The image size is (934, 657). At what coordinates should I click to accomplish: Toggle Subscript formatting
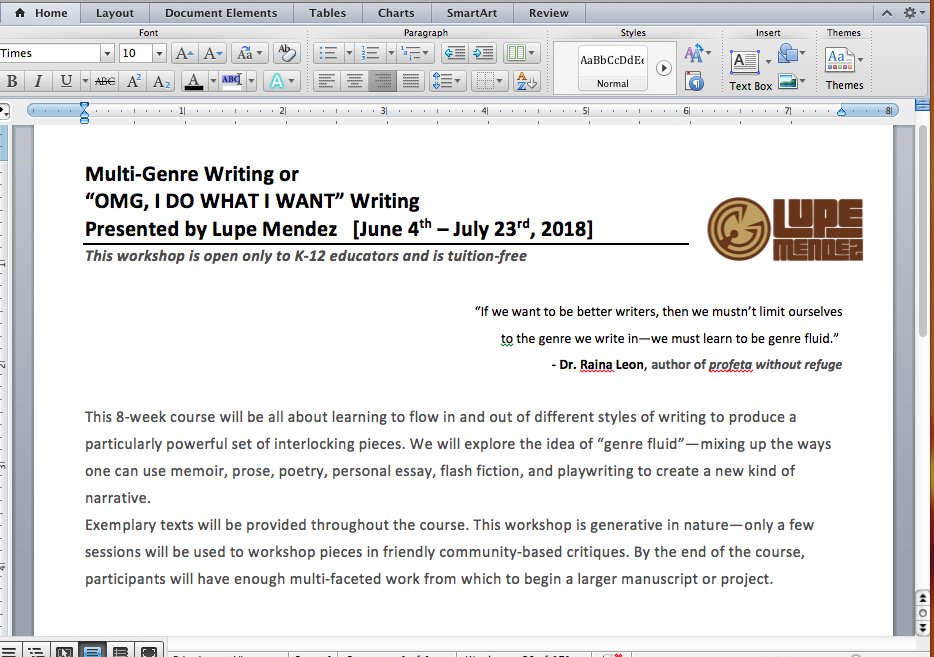161,81
